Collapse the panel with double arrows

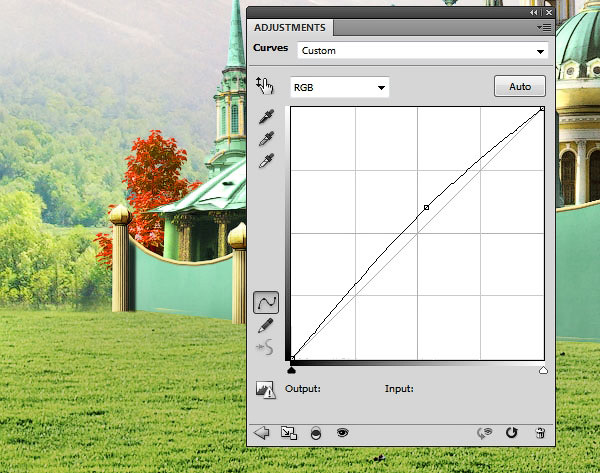coord(534,13)
